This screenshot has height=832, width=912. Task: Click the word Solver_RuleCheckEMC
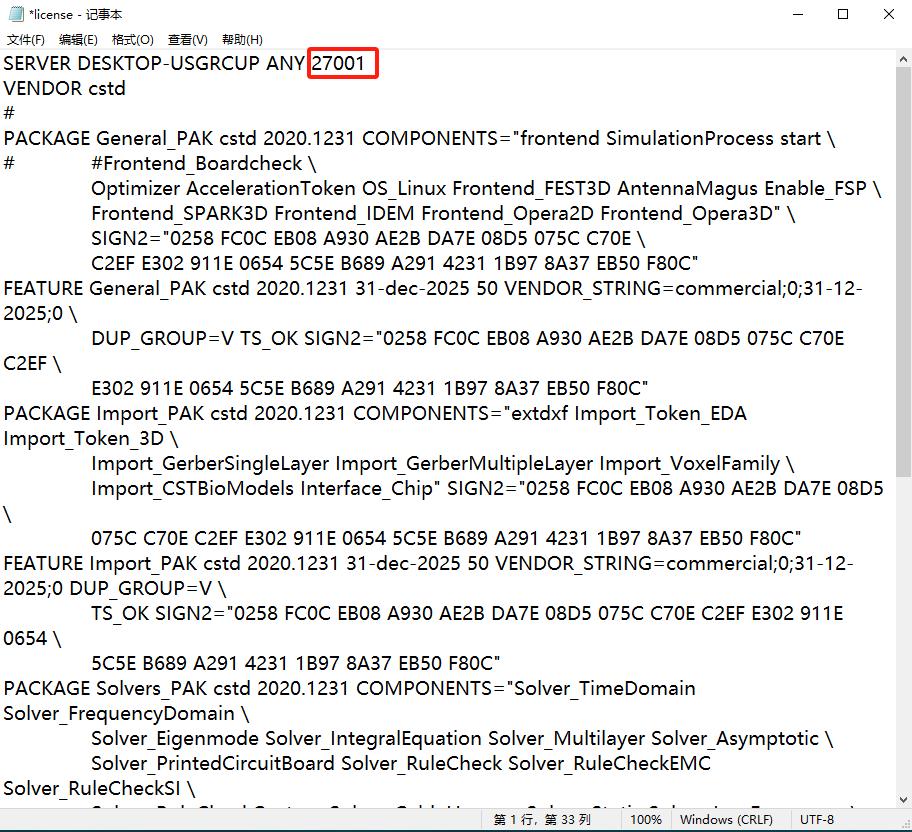pos(610,764)
